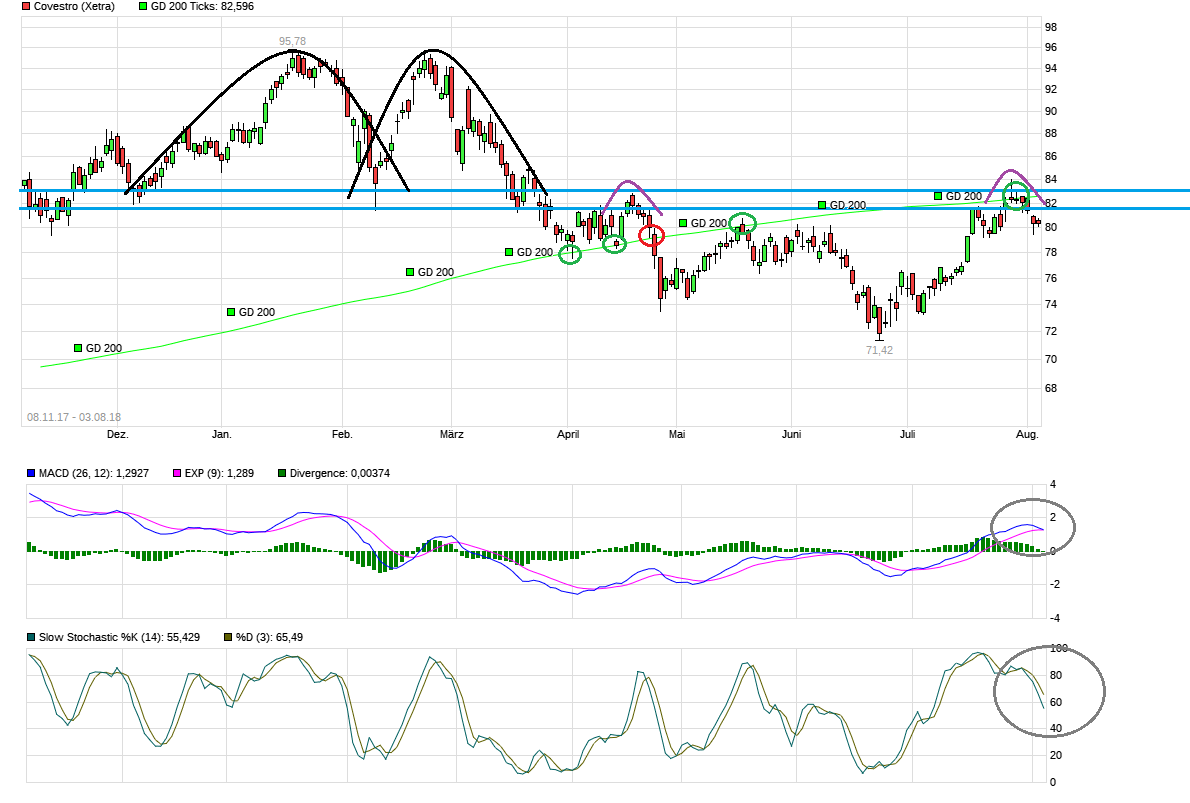Click the red Covestro (Xetra) legend square
Screen dimensions: 1190x803
27,7
